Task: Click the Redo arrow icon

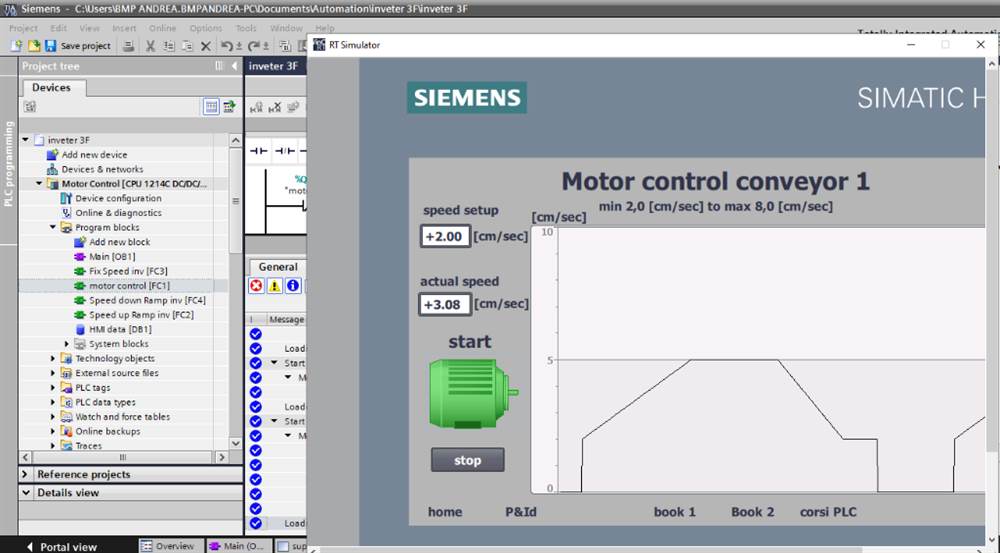Action: [x=254, y=46]
